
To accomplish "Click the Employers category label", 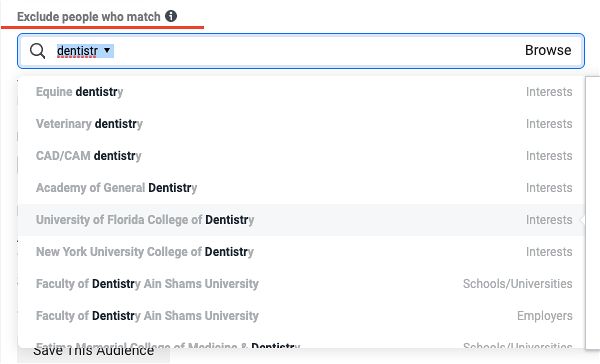I will click(545, 316).
